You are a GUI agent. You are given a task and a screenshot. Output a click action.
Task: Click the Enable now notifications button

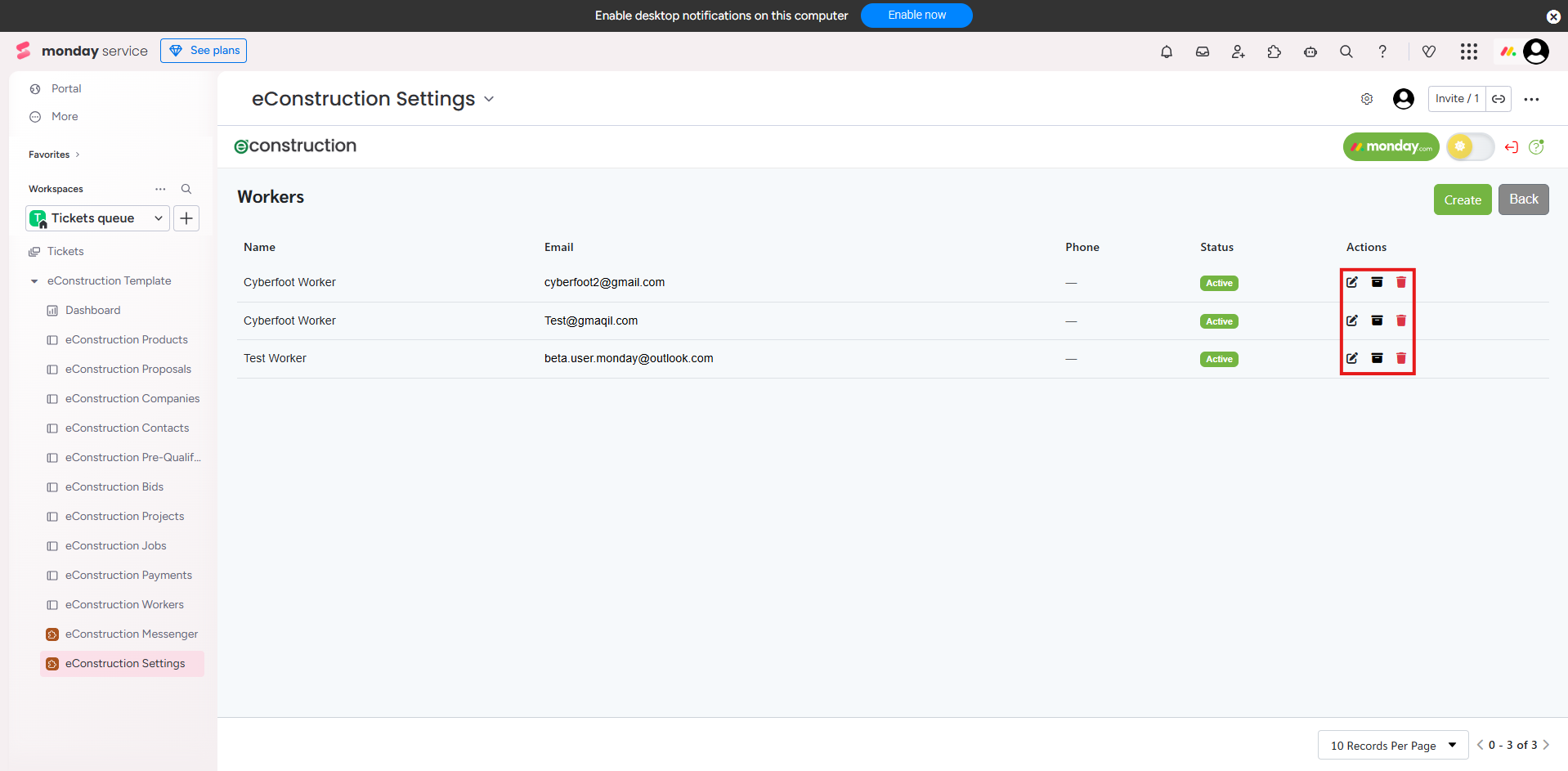(x=916, y=16)
